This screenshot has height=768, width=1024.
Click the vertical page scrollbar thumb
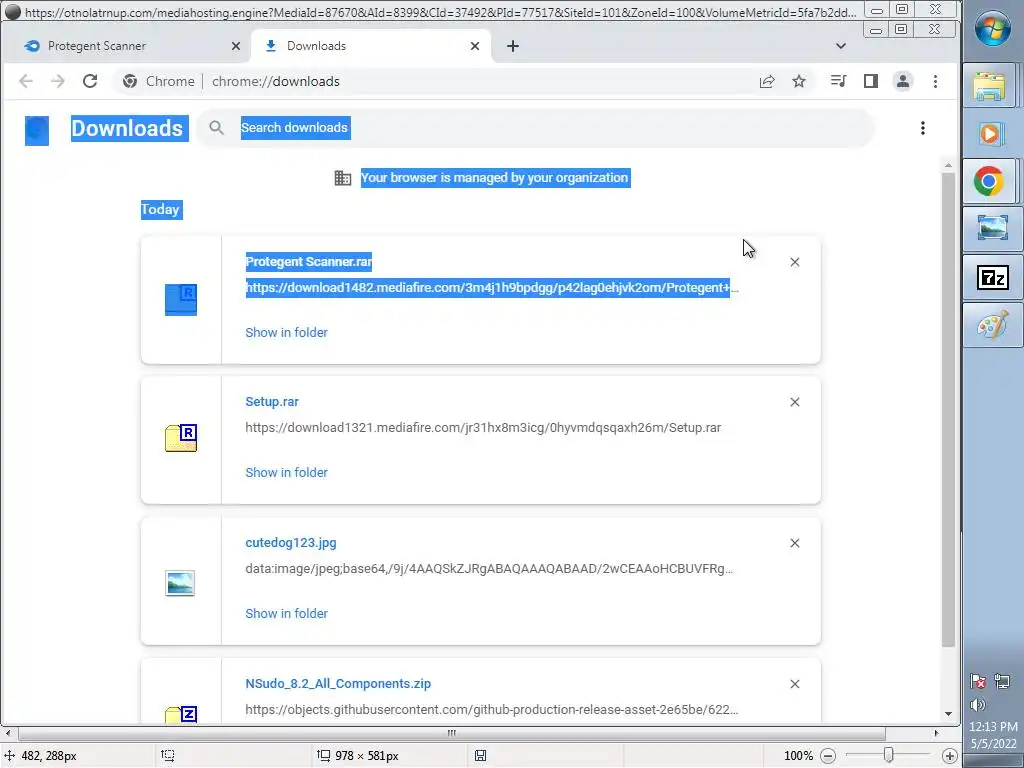(948, 410)
